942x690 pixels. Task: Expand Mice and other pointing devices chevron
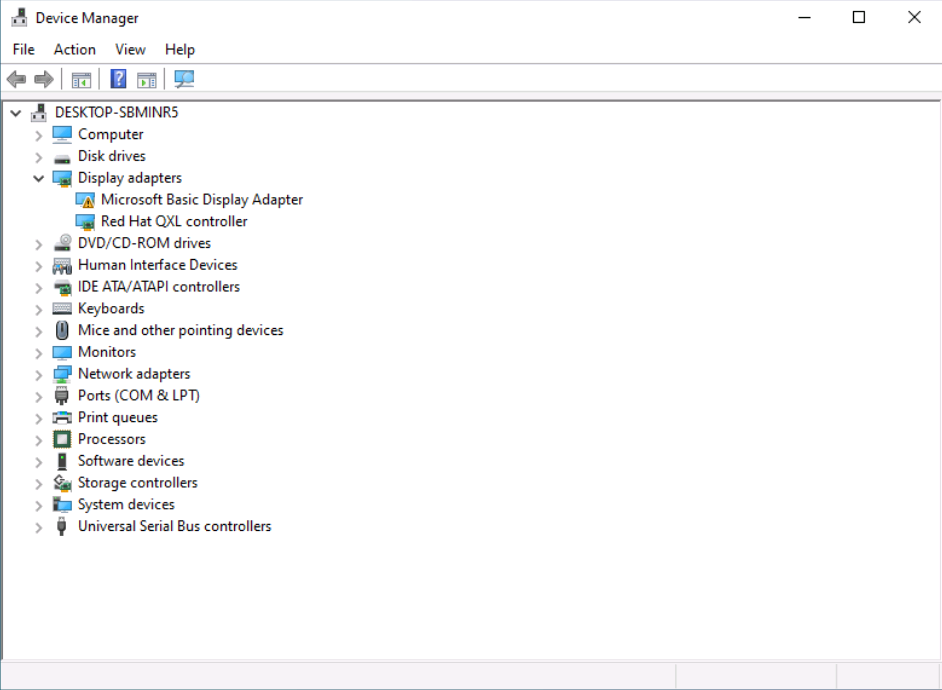pyautogui.click(x=38, y=331)
